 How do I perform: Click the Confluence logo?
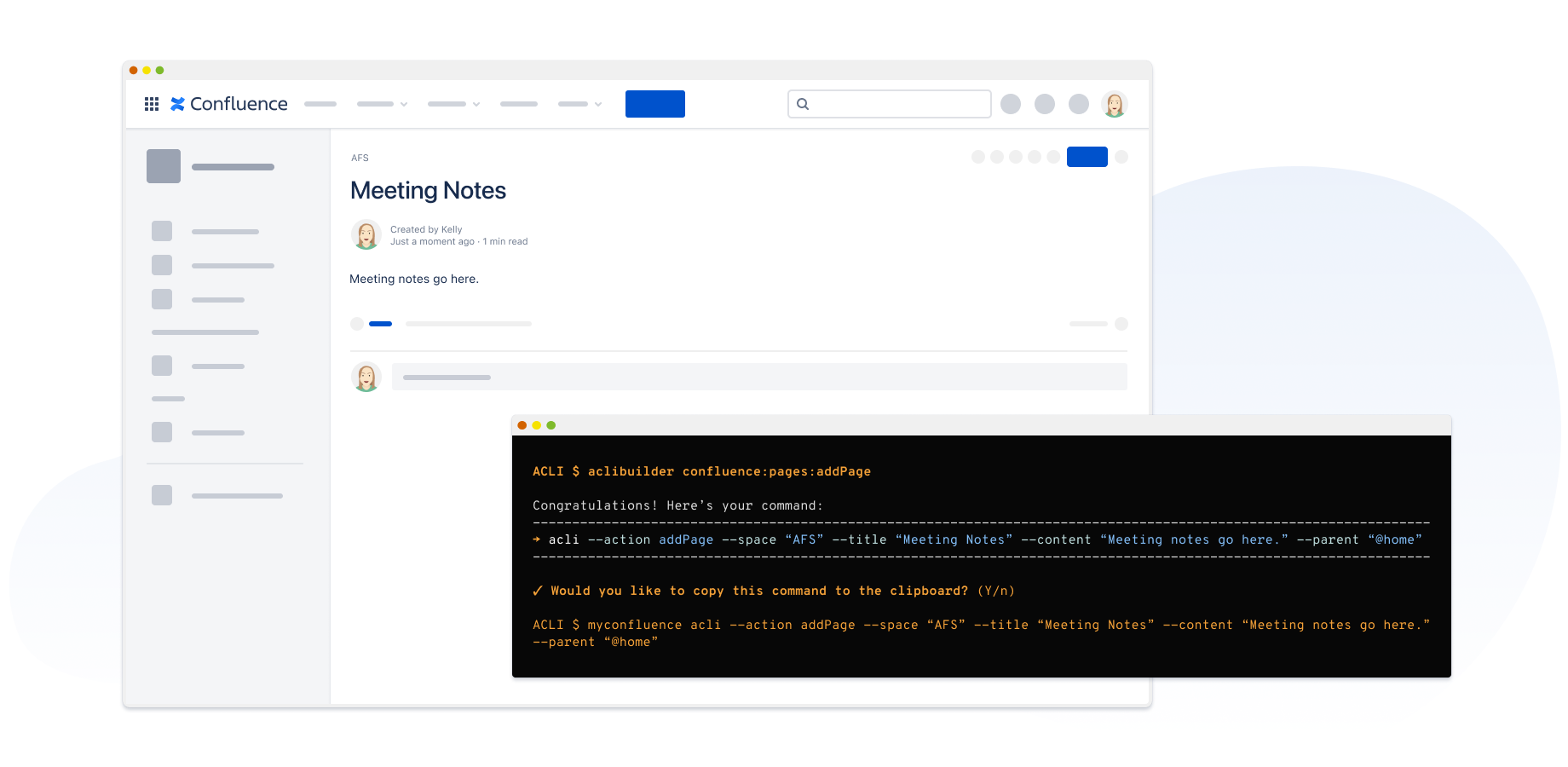pos(228,103)
